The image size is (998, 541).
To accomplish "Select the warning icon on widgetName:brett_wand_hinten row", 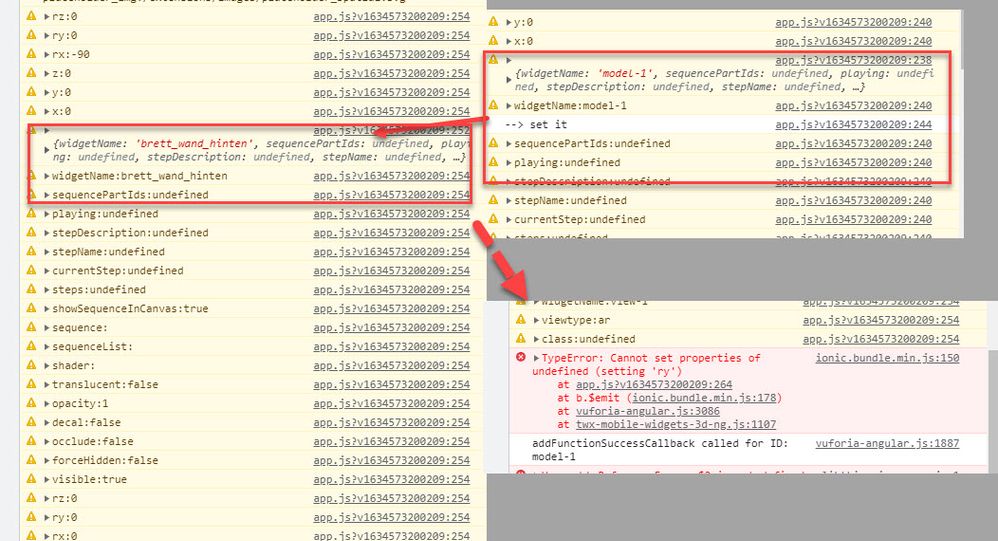I will (x=31, y=176).
